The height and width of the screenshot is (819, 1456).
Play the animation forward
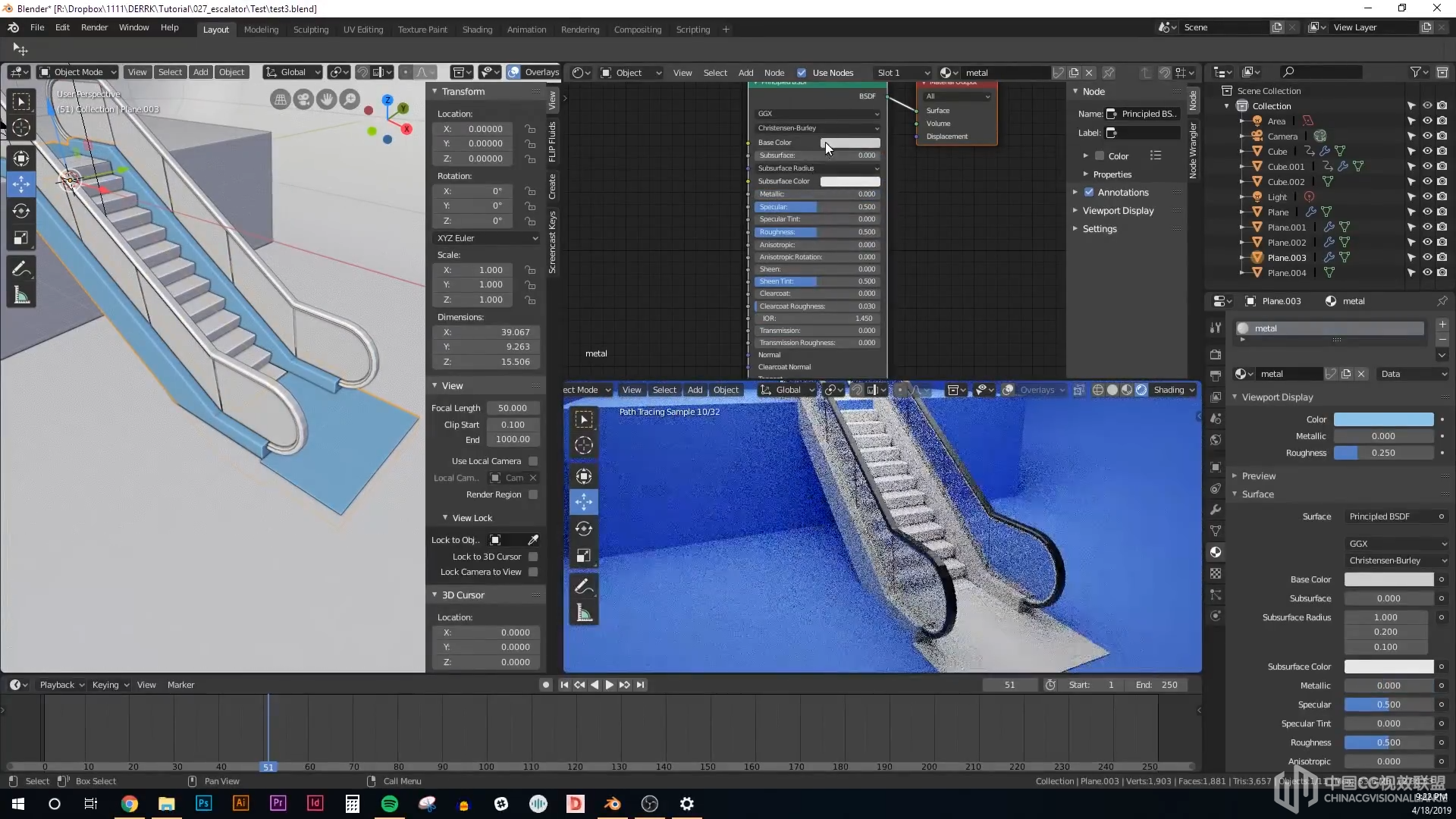pyautogui.click(x=609, y=685)
